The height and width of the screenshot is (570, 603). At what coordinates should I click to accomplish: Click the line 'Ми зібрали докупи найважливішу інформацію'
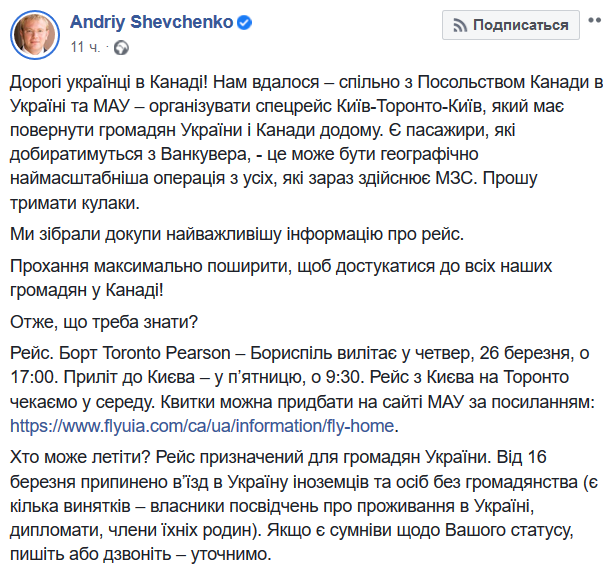237,234
